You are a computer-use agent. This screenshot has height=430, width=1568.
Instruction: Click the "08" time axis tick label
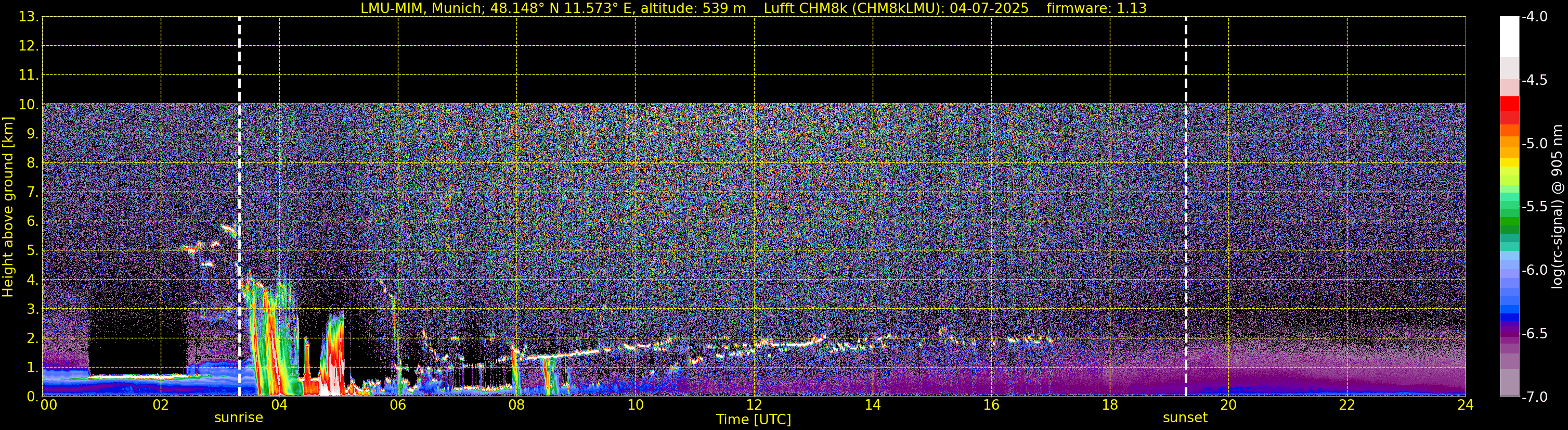click(x=517, y=405)
